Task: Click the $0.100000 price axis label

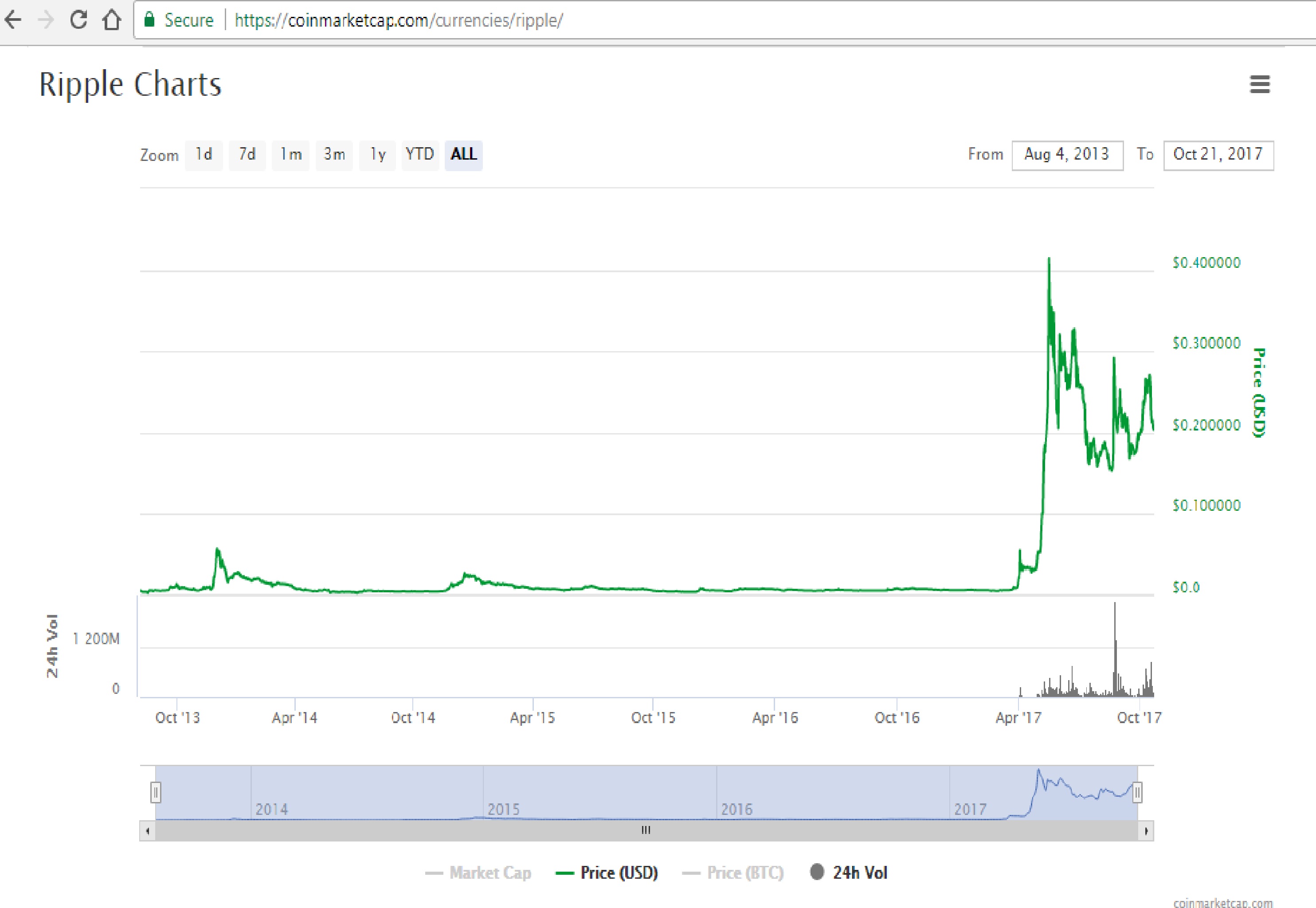Action: (1206, 505)
